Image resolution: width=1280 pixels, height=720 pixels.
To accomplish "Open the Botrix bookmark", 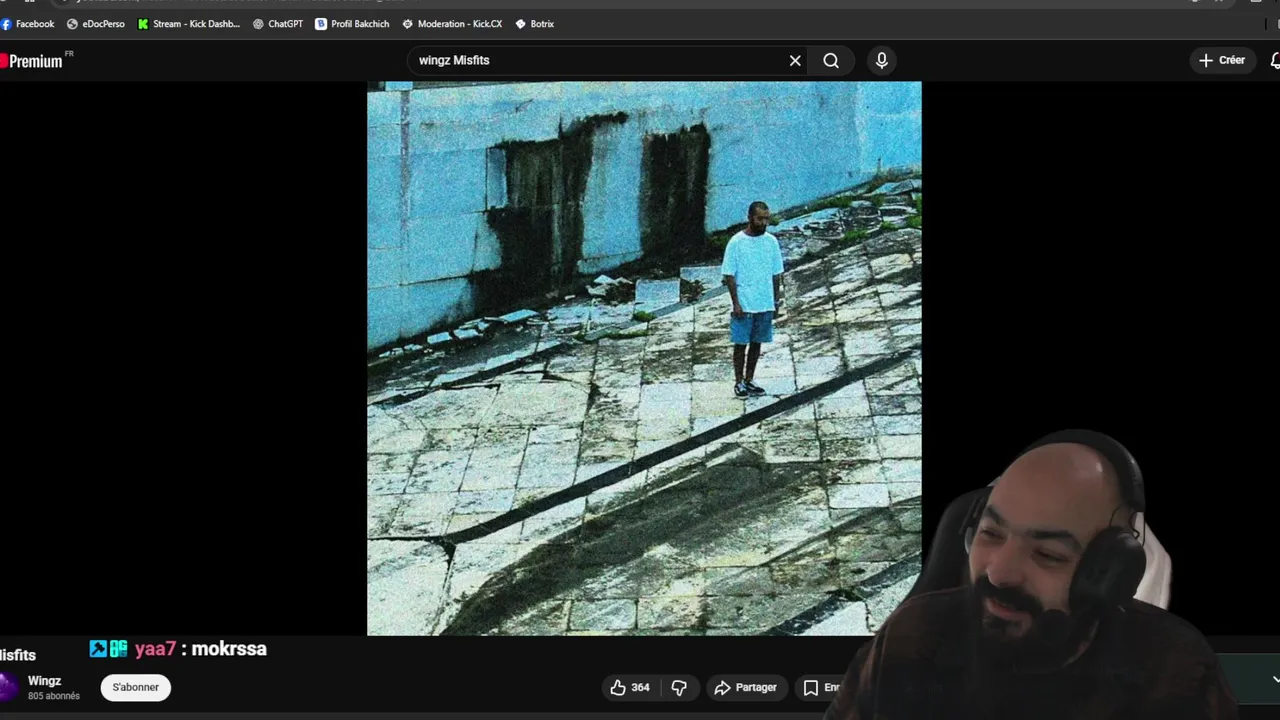I will (534, 24).
